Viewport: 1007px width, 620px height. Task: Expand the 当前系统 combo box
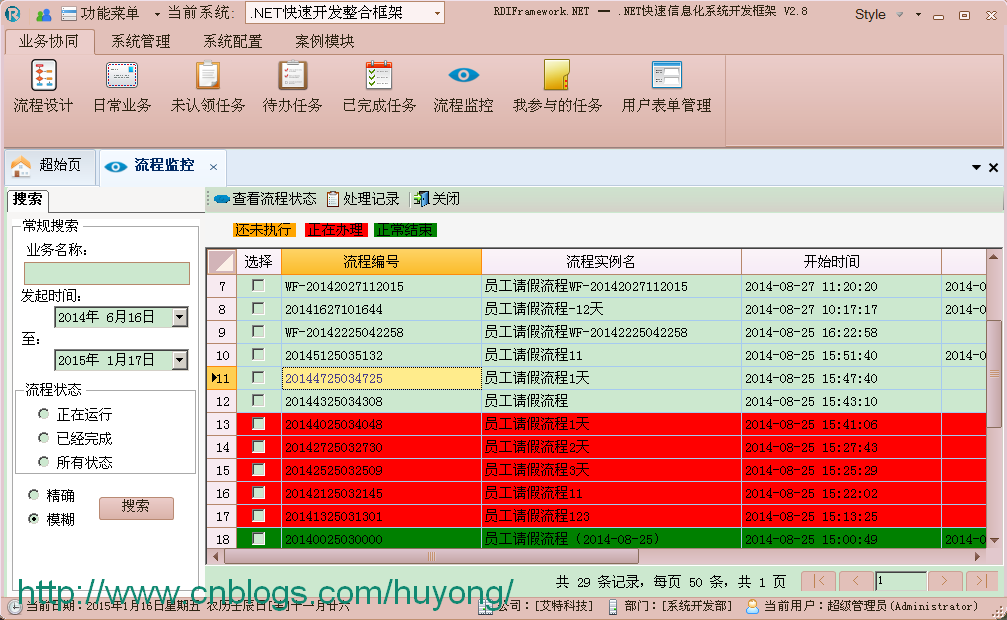[437, 13]
